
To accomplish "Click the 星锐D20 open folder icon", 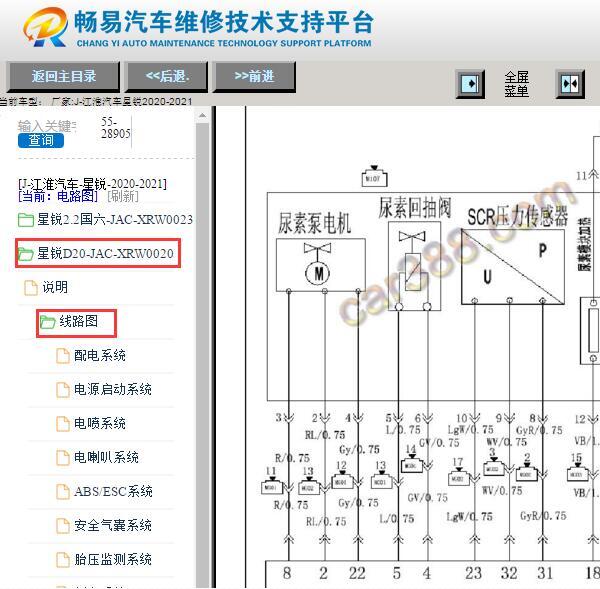I will click(x=26, y=254).
